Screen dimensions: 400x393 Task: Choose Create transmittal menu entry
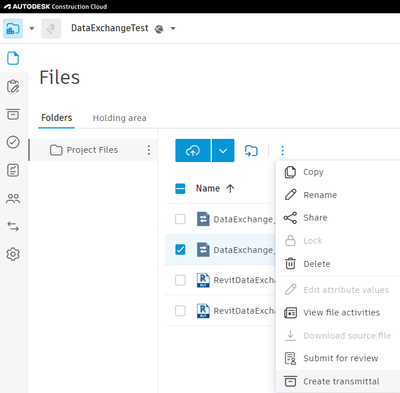pos(338,381)
